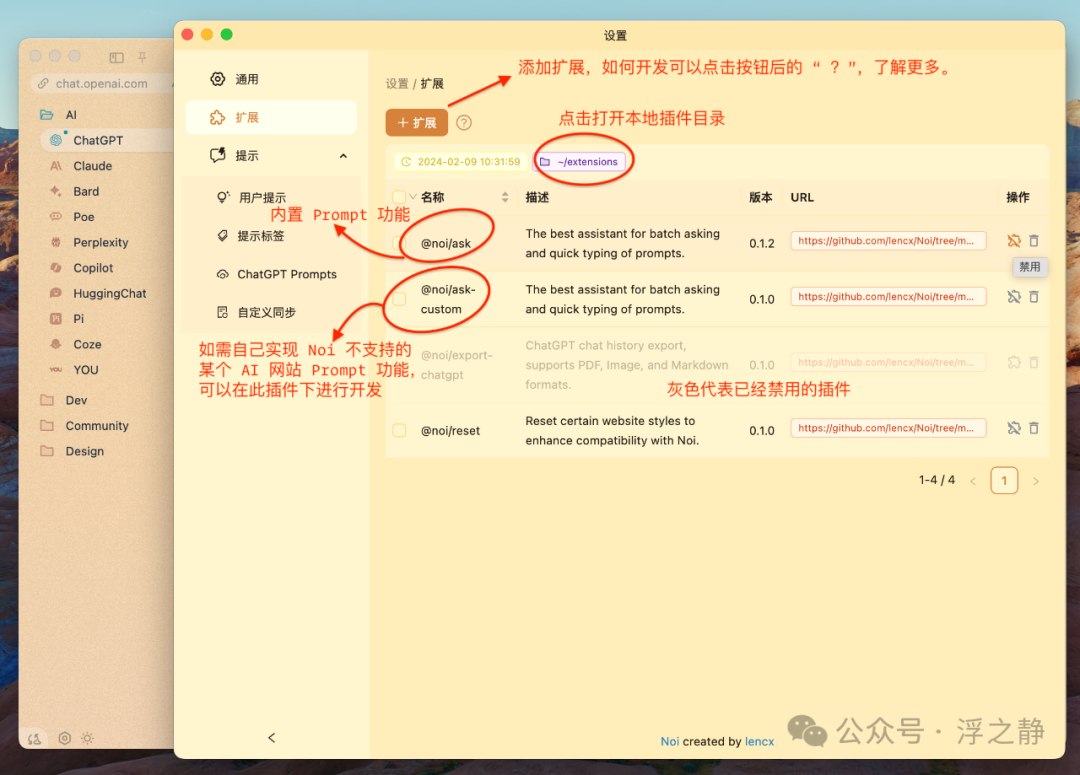Toggle the sidebar layout icon in Noi window

(116, 57)
